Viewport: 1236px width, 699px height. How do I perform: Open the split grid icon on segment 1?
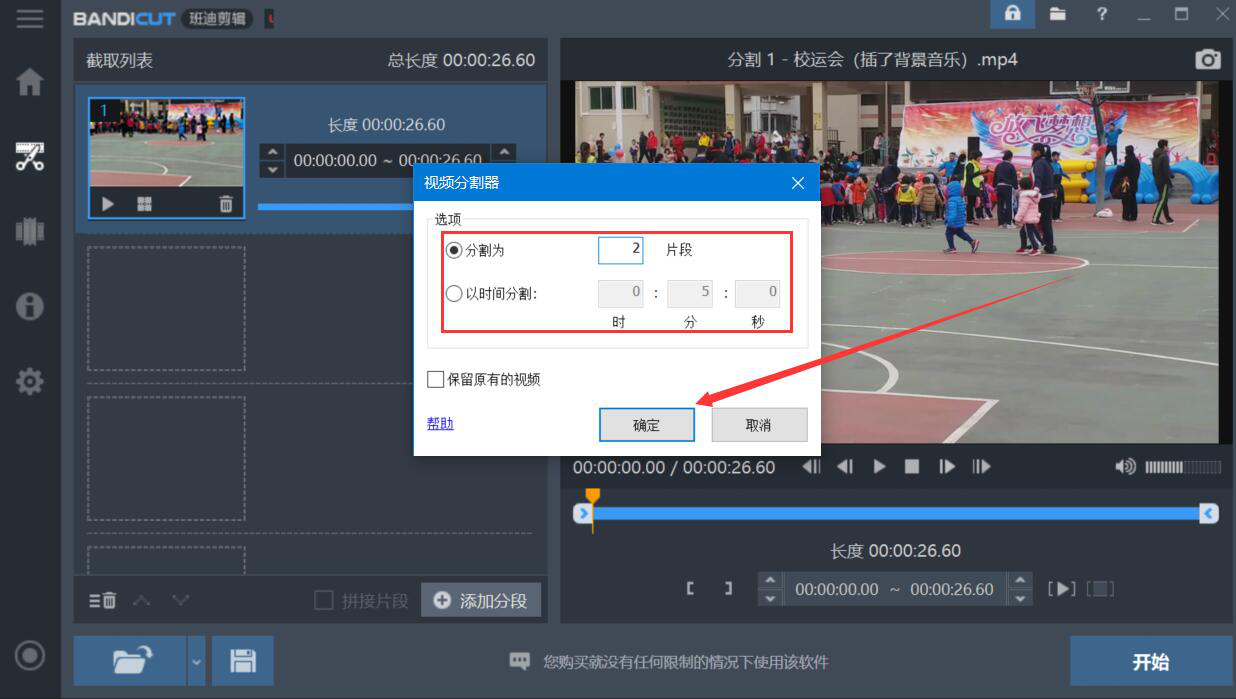point(145,204)
